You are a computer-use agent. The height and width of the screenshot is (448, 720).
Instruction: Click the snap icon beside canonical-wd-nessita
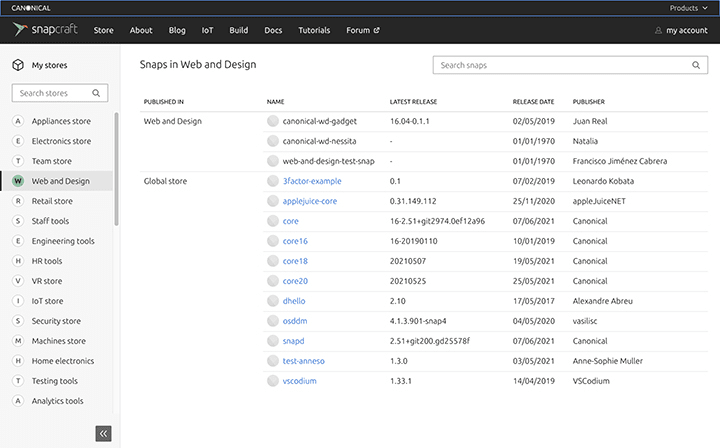273,141
